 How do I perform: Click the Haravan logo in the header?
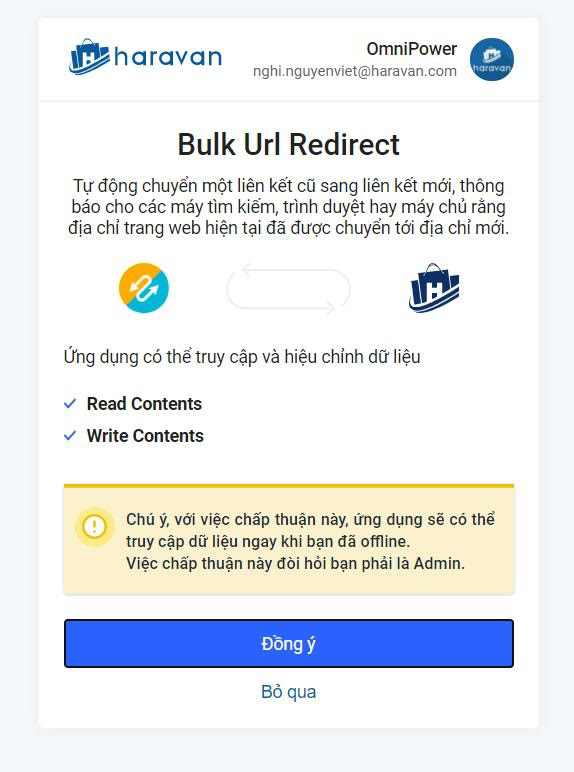click(x=145, y=57)
